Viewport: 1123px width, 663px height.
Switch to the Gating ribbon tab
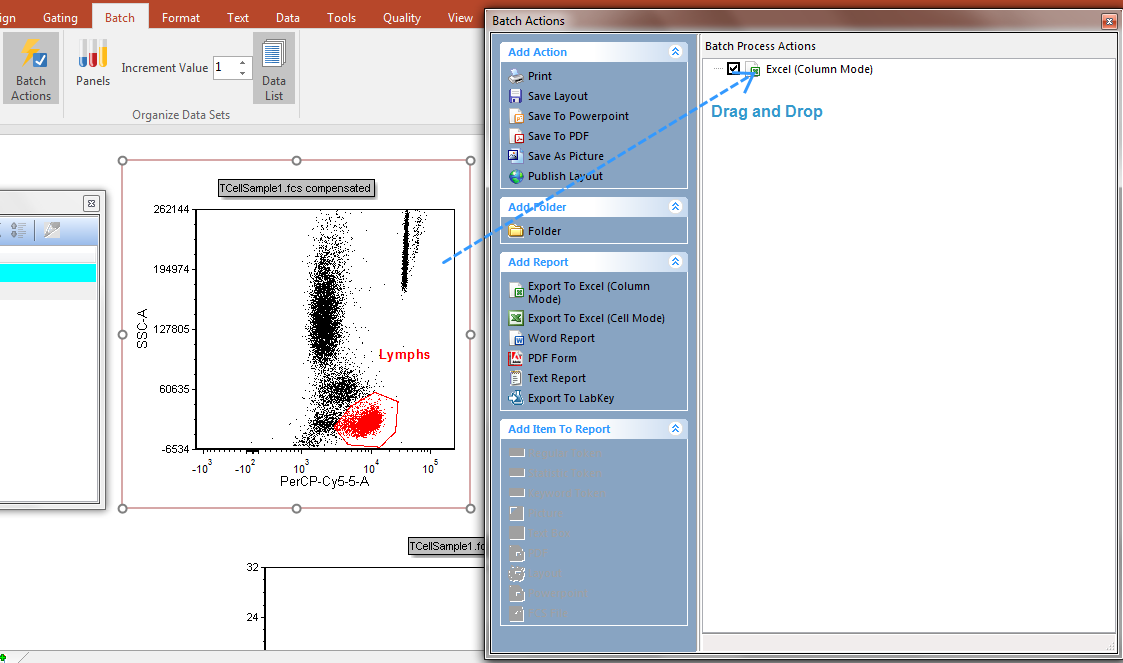[60, 17]
